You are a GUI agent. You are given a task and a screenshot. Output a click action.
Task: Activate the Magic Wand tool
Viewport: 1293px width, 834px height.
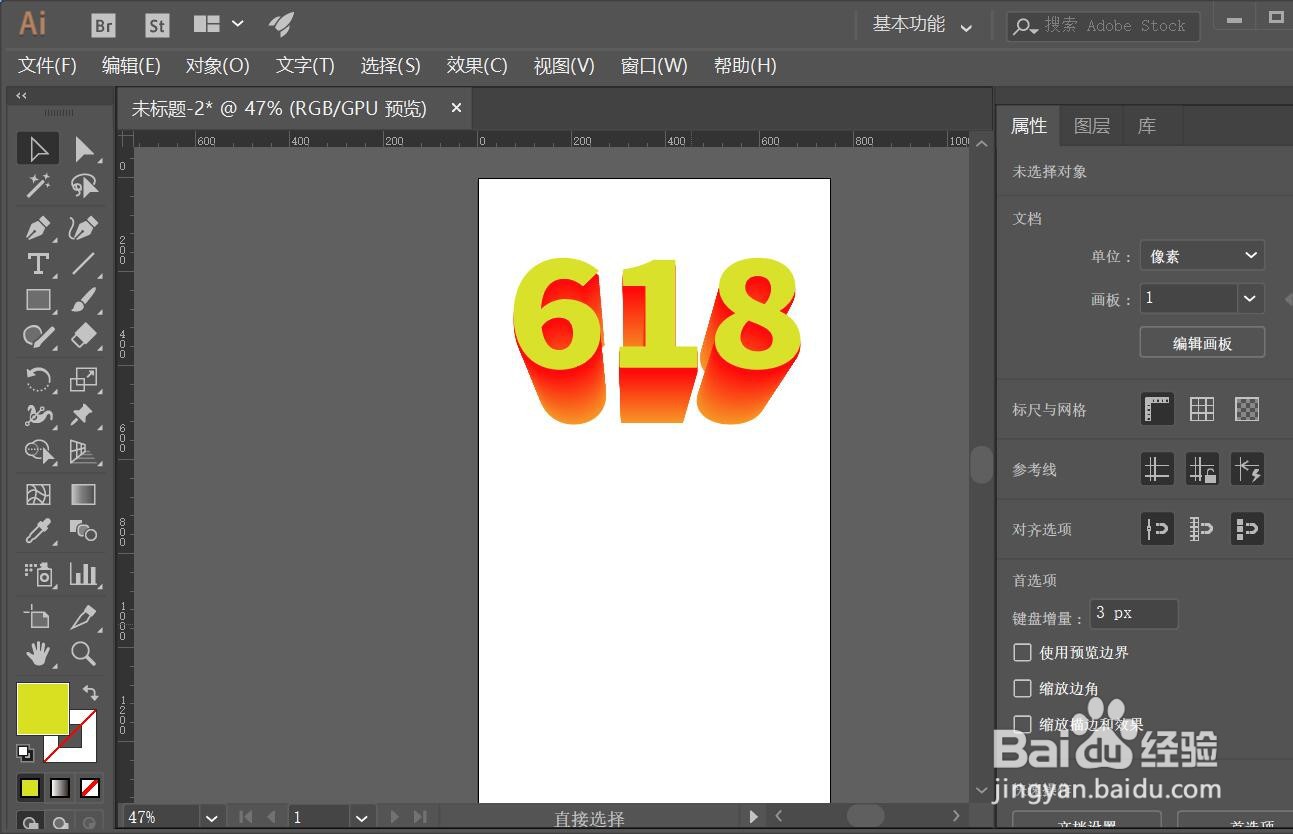38,185
